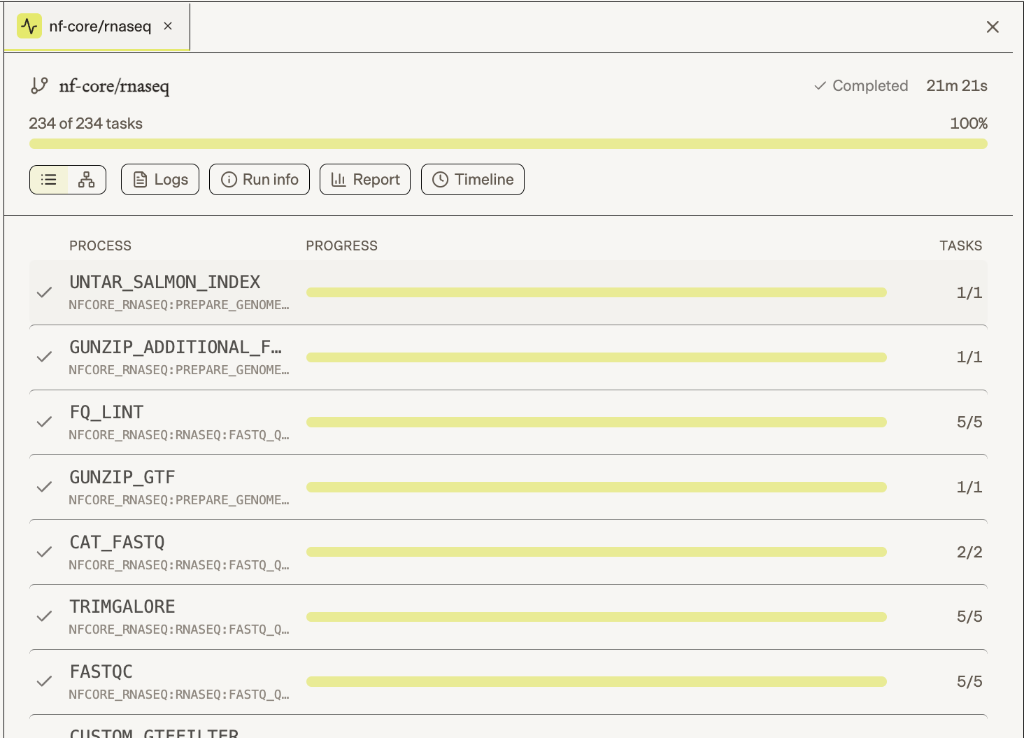Viewport: 1024px width, 738px height.
Task: Switch to list view
Action: click(49, 180)
